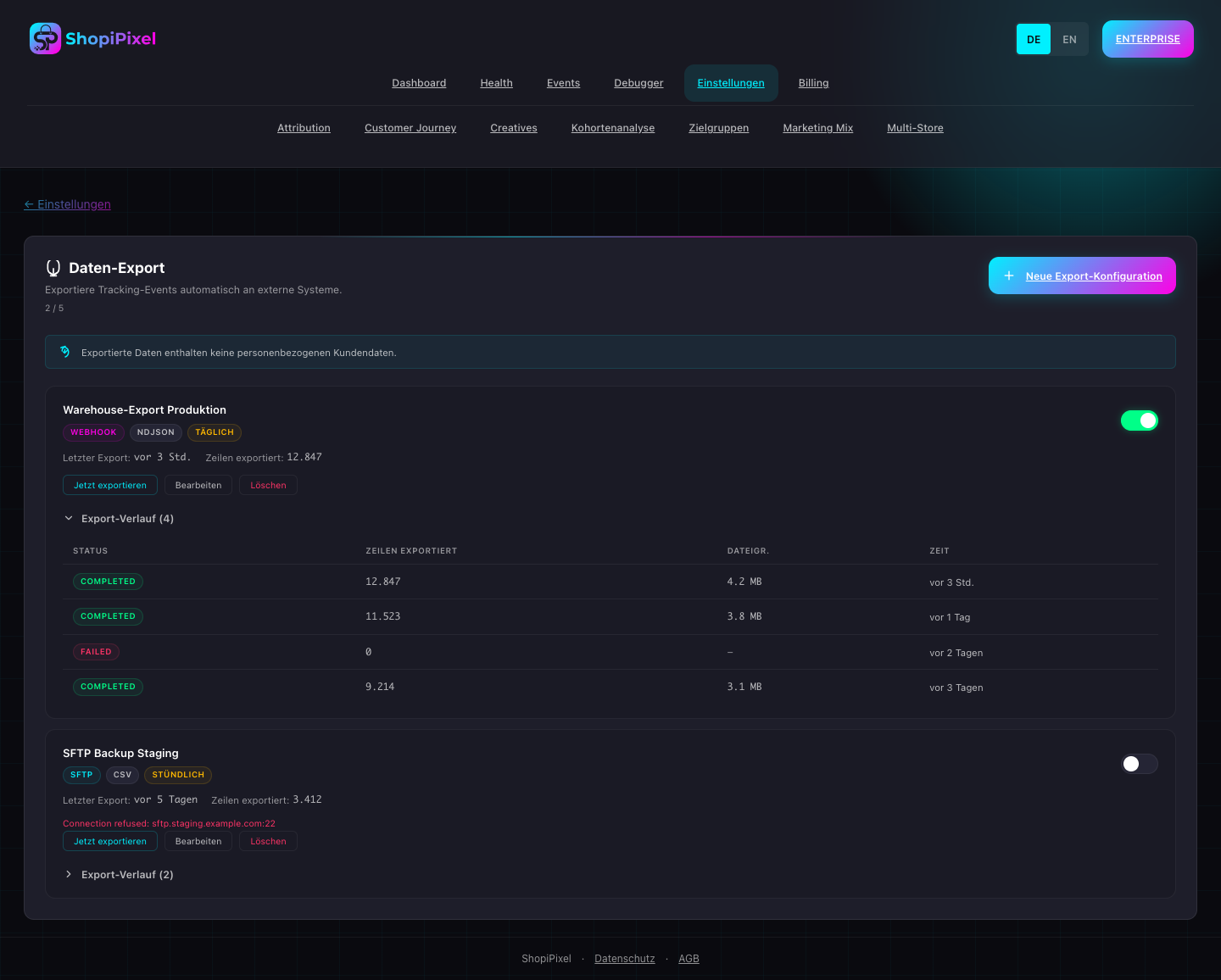Click Bearbeiten on SFTP Backup Staging
The image size is (1221, 980).
[x=198, y=841]
